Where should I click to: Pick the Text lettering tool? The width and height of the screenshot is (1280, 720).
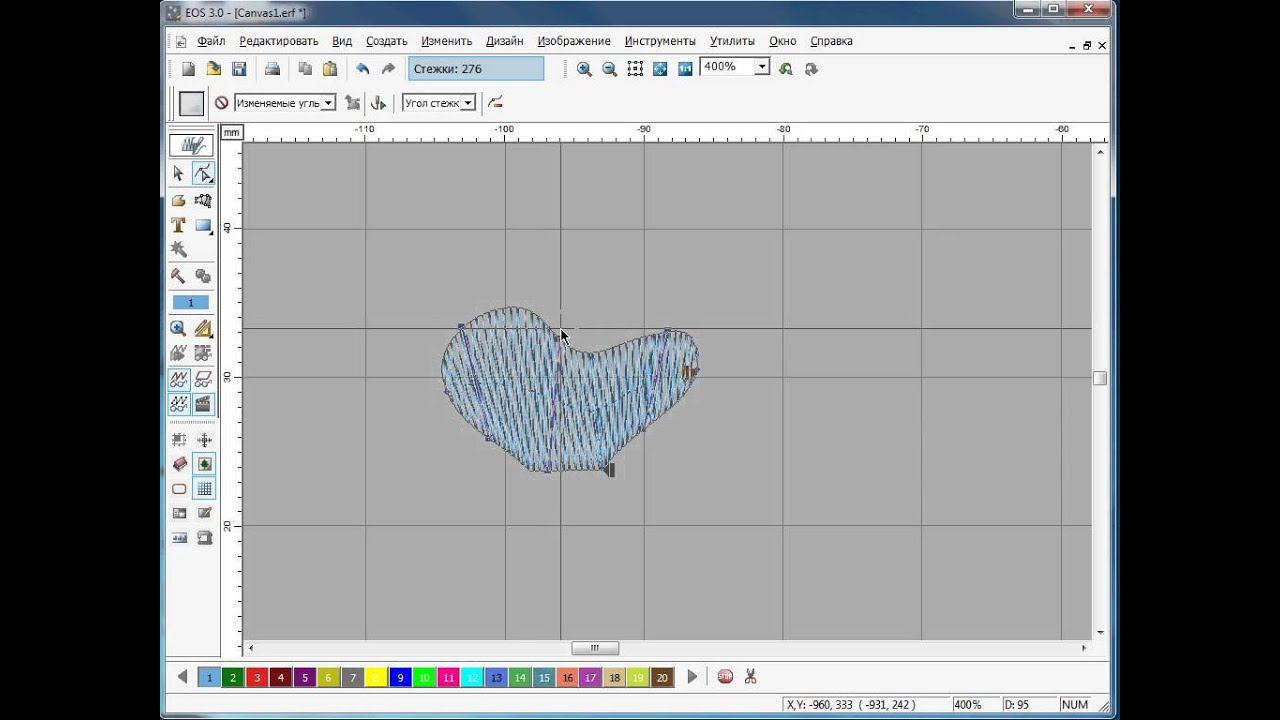click(x=178, y=226)
